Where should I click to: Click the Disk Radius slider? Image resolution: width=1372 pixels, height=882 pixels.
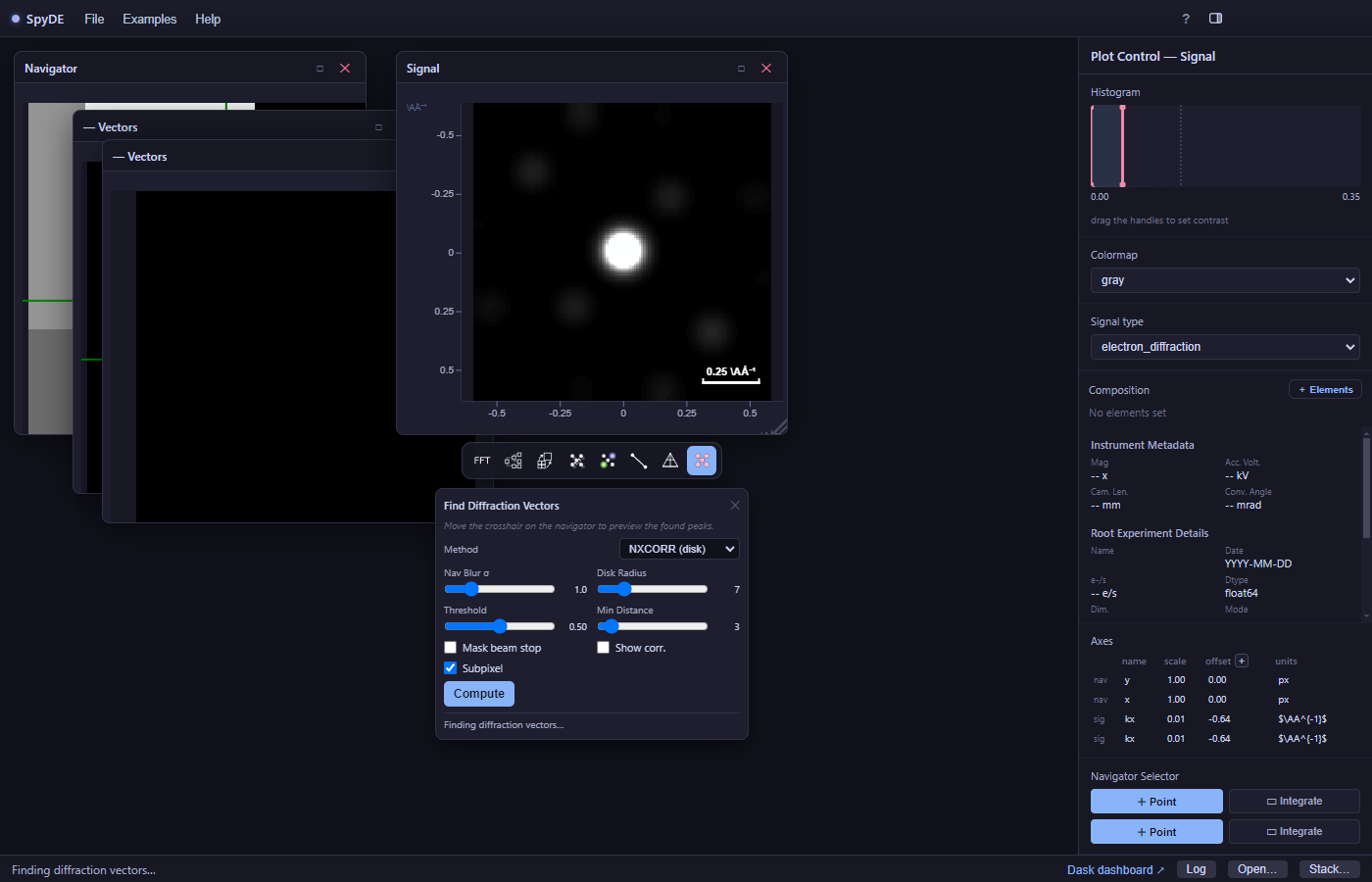click(653, 589)
